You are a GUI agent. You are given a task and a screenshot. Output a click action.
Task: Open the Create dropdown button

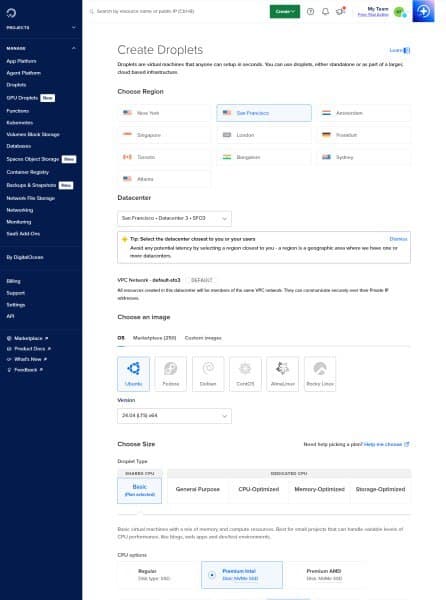(285, 11)
